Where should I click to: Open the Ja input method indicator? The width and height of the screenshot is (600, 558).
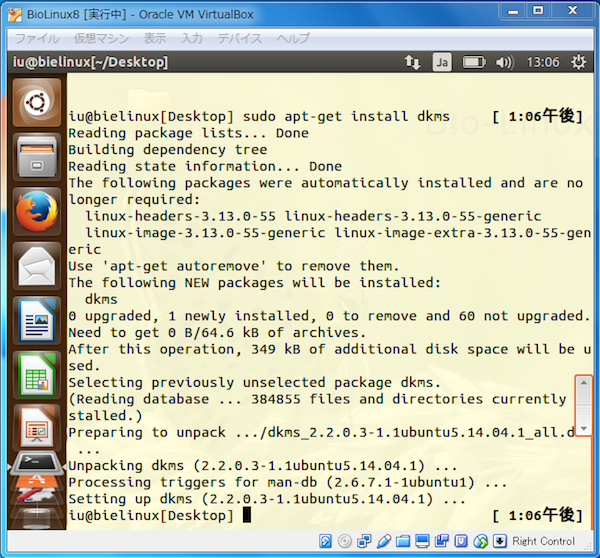[442, 62]
